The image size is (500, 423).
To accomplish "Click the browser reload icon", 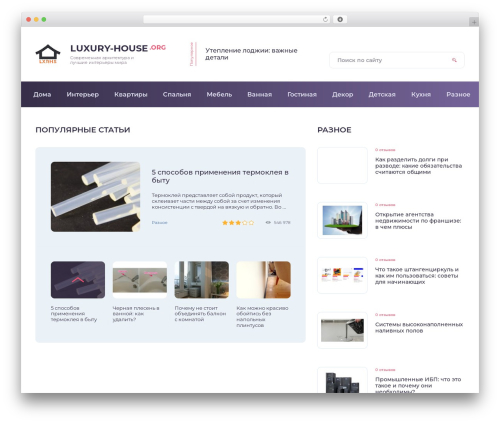I will pos(325,19).
